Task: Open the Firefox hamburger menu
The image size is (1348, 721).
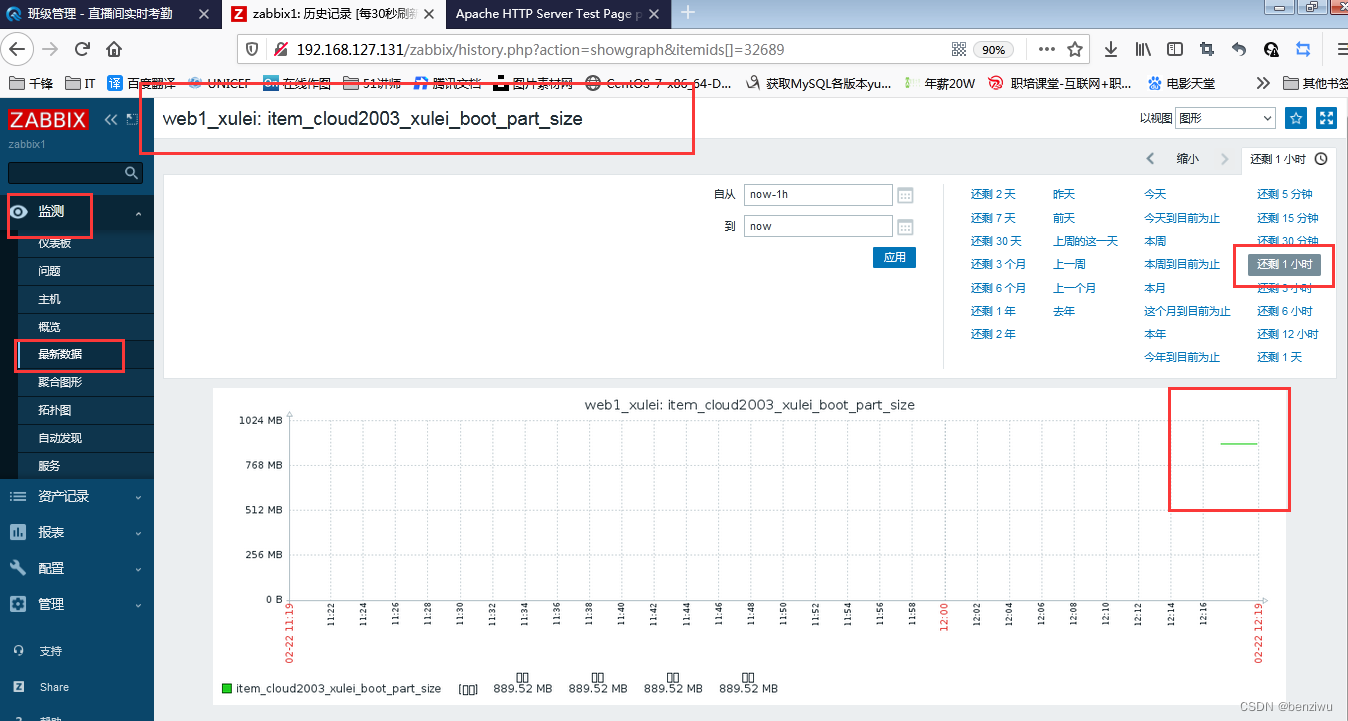Action: click(x=1341, y=49)
